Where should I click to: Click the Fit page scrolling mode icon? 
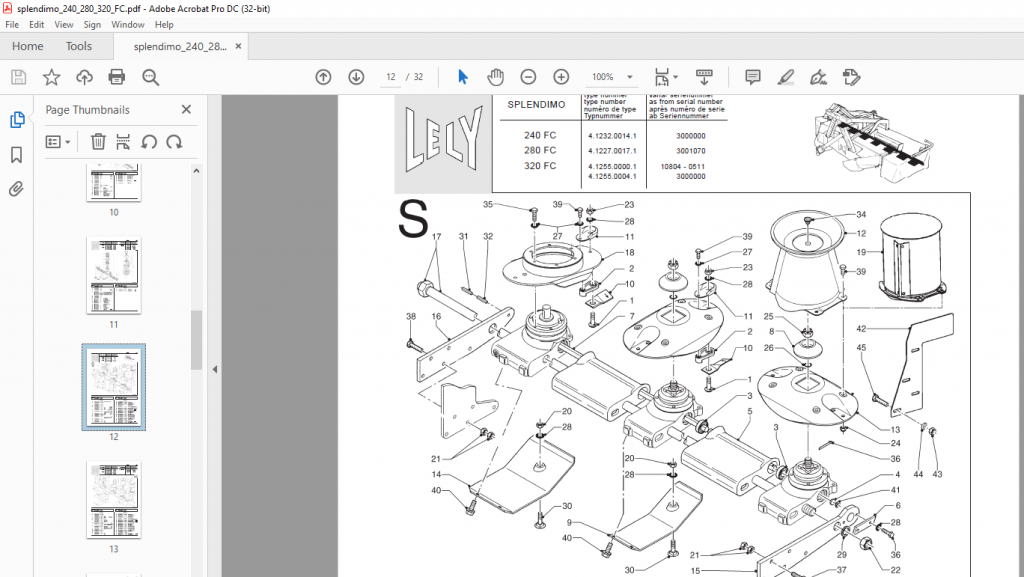662,78
